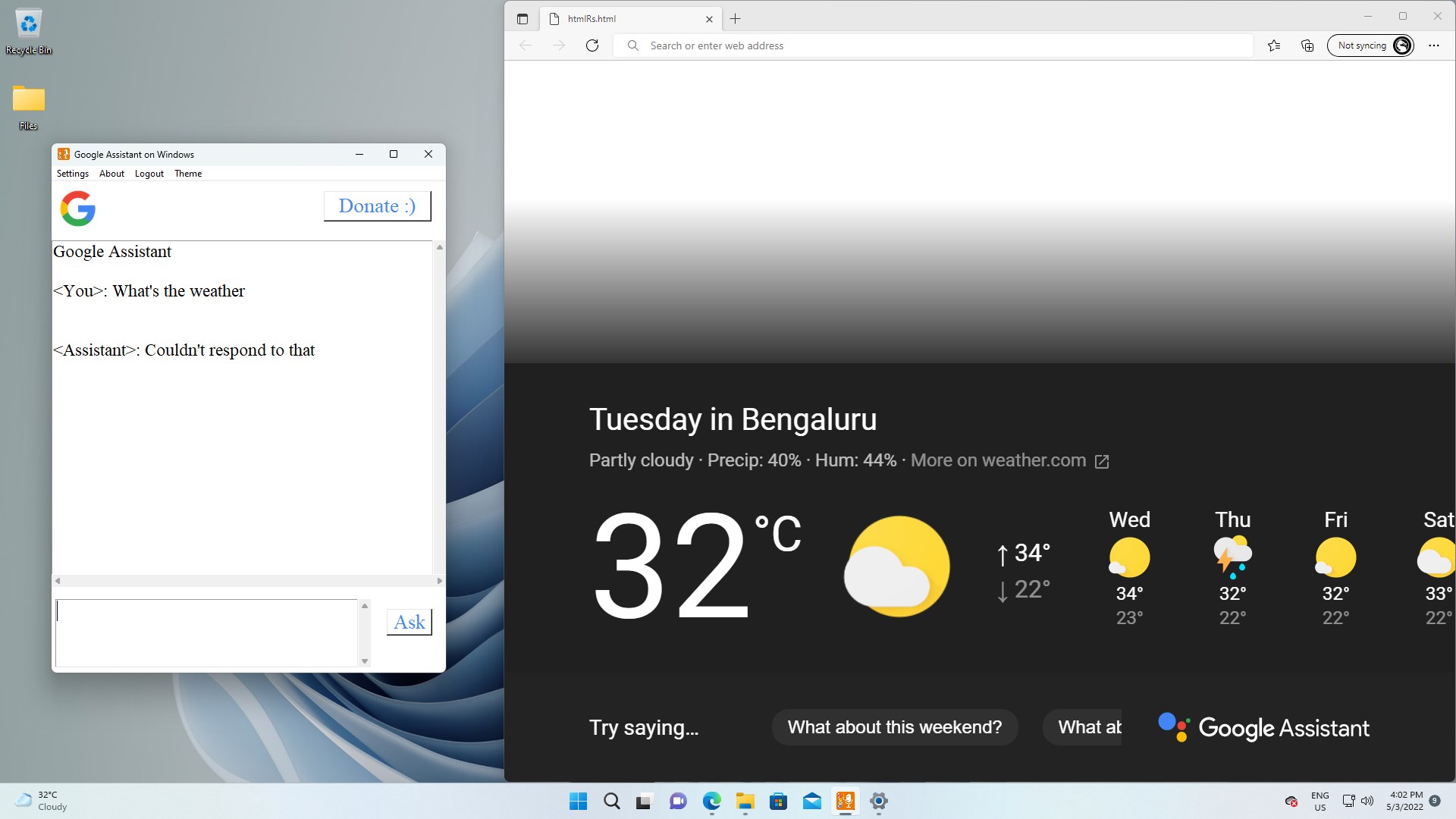Click the right arrow of horizontal scrollbar
The width and height of the screenshot is (1456, 819).
coord(440,581)
